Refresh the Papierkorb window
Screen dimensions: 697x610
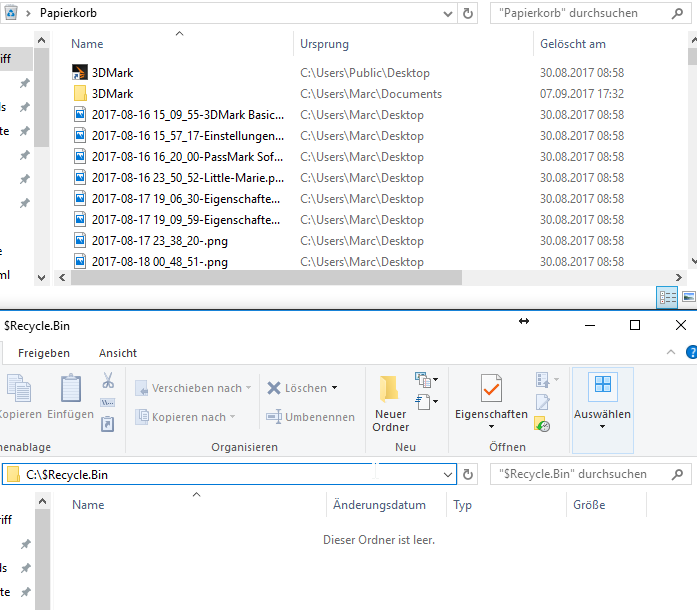point(467,14)
